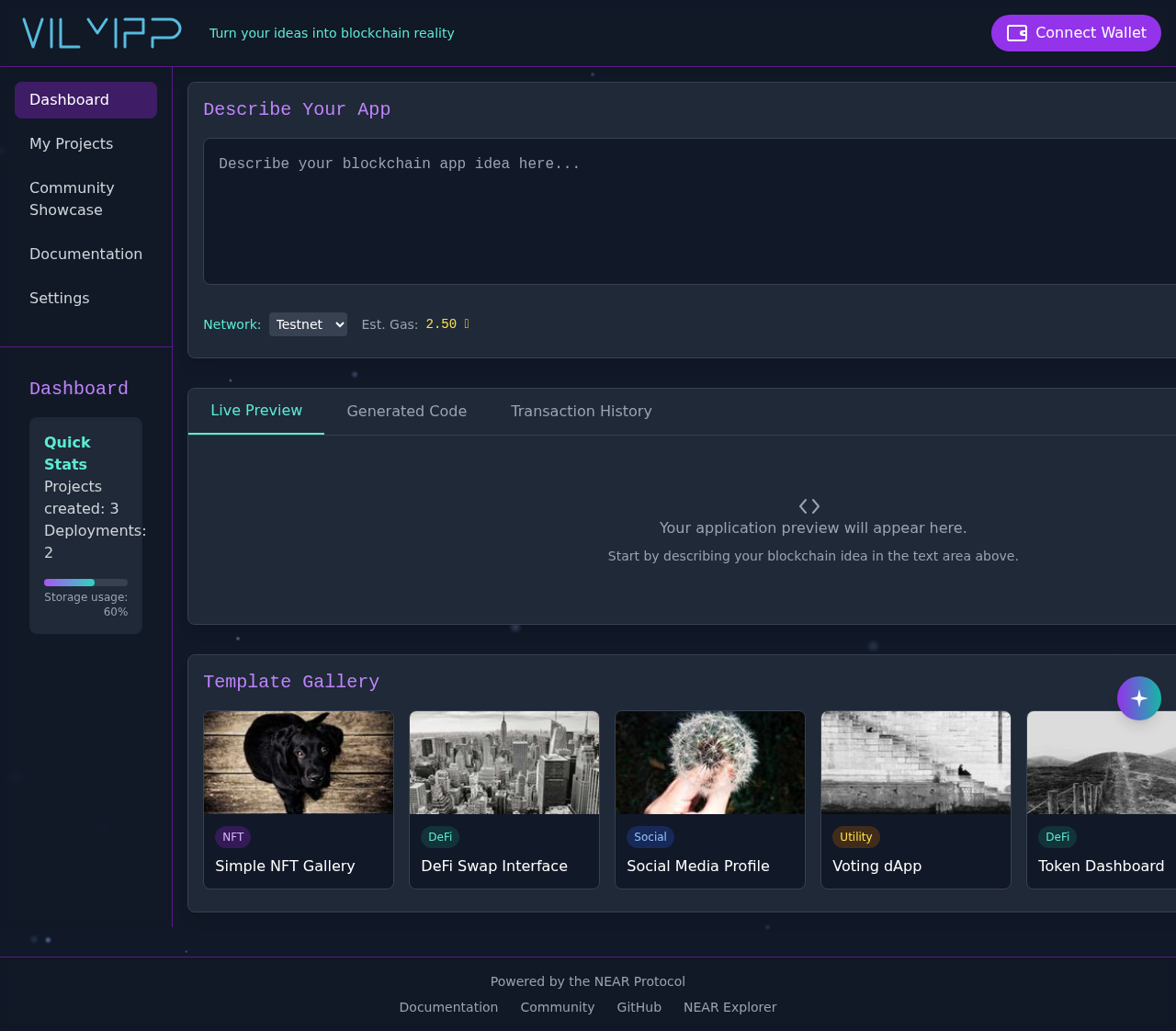Click the Utility badge on Voting dApp
The image size is (1176, 1031).
pyautogui.click(x=855, y=837)
